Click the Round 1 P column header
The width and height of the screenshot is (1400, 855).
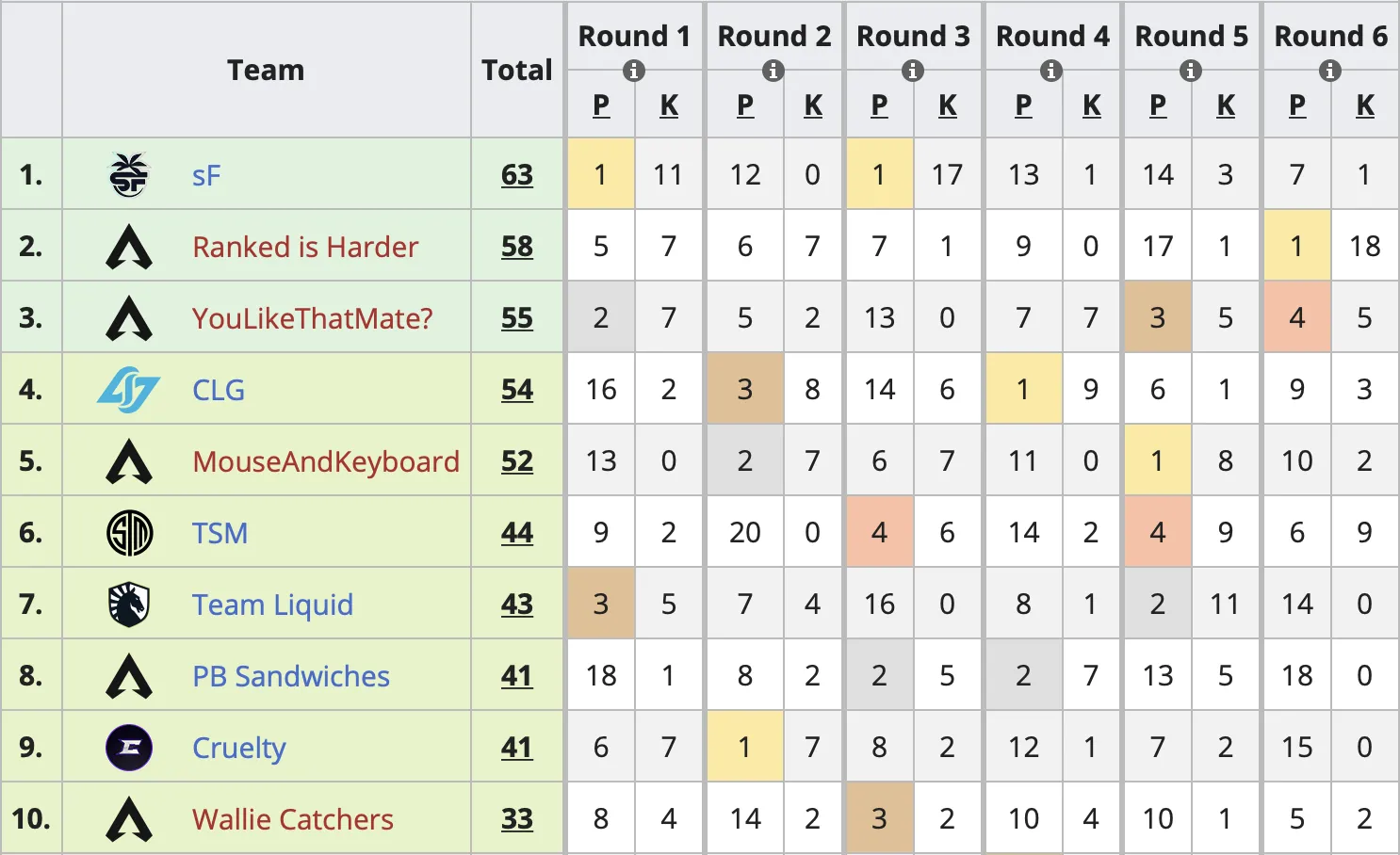click(601, 105)
